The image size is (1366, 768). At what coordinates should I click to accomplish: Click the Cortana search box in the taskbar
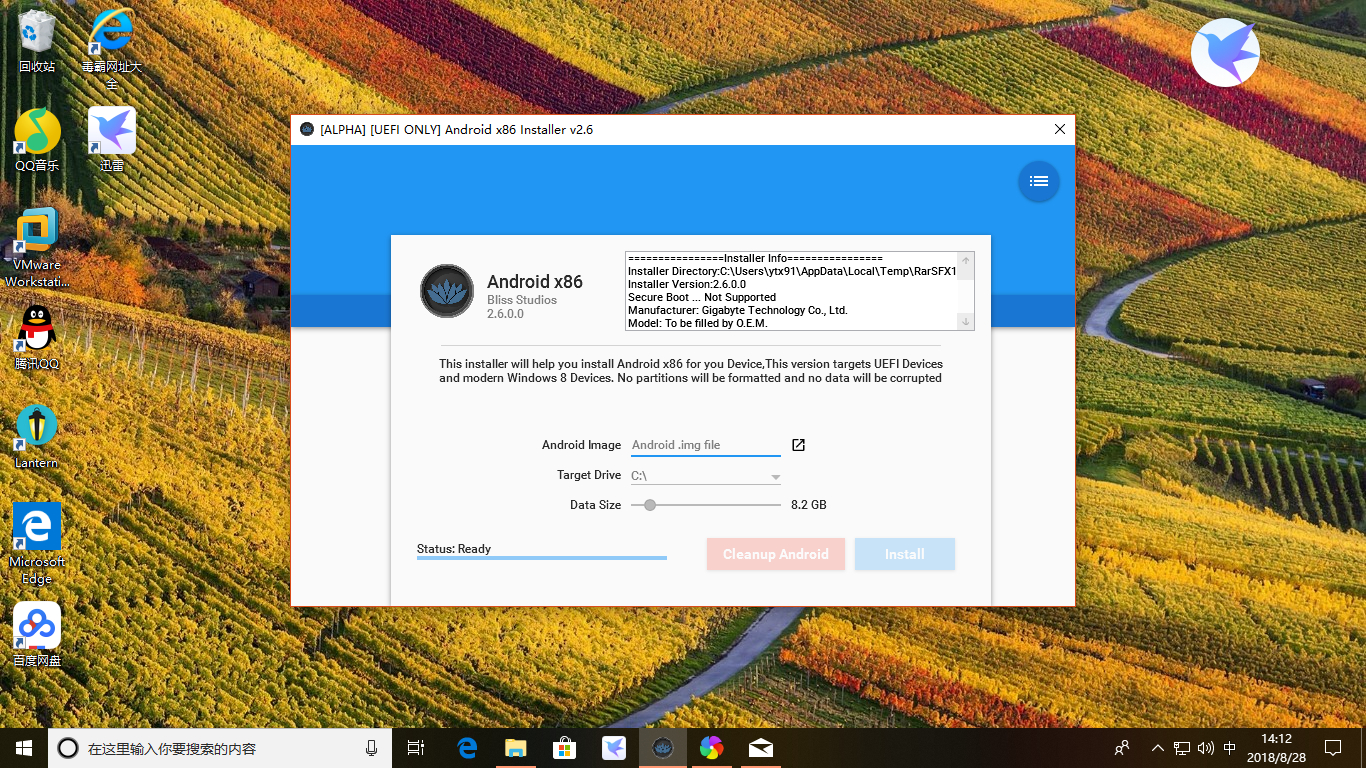coord(220,748)
